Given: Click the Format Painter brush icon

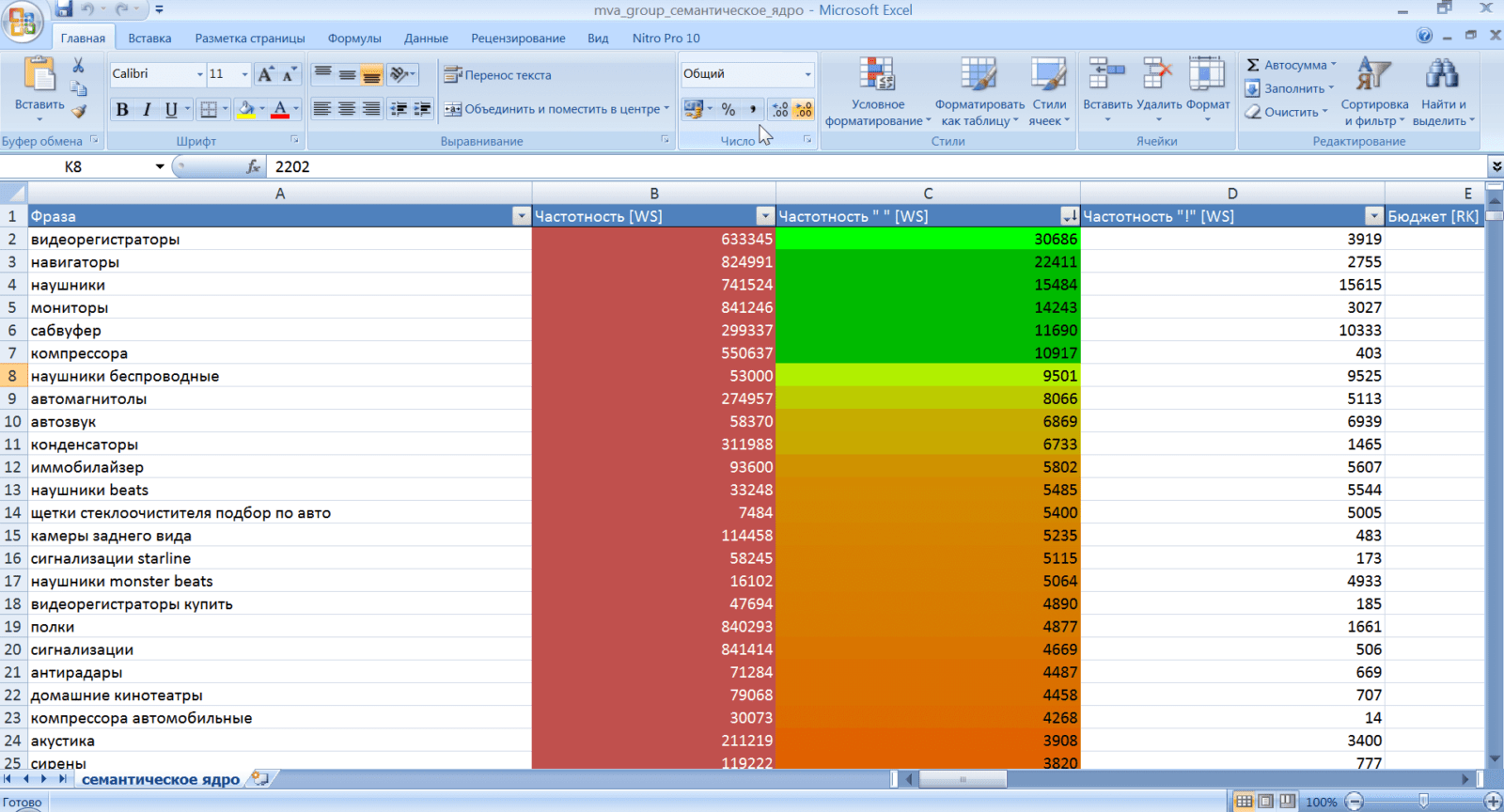Looking at the screenshot, I should coord(79,111).
